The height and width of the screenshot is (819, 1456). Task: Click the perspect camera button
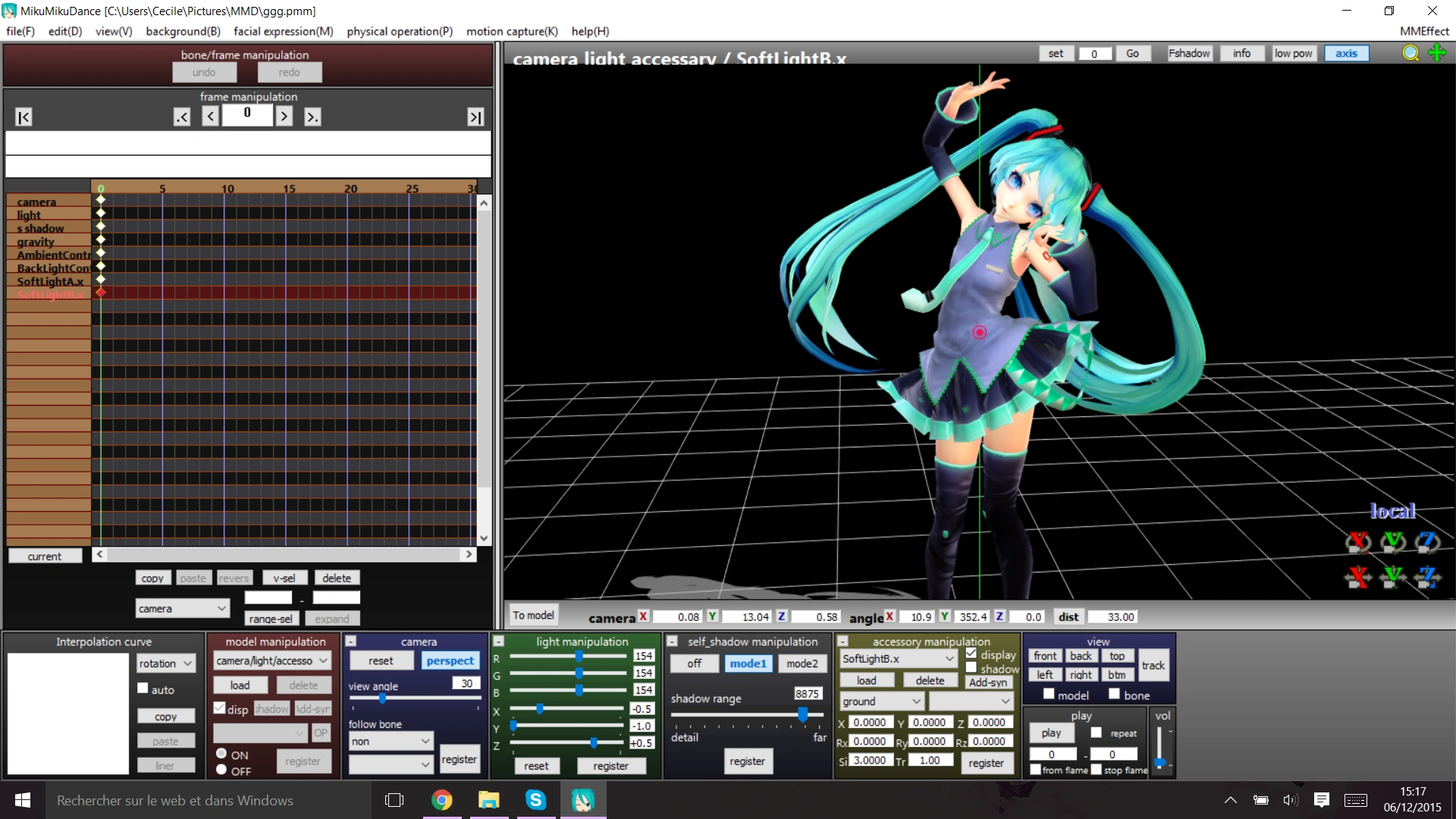coord(450,661)
